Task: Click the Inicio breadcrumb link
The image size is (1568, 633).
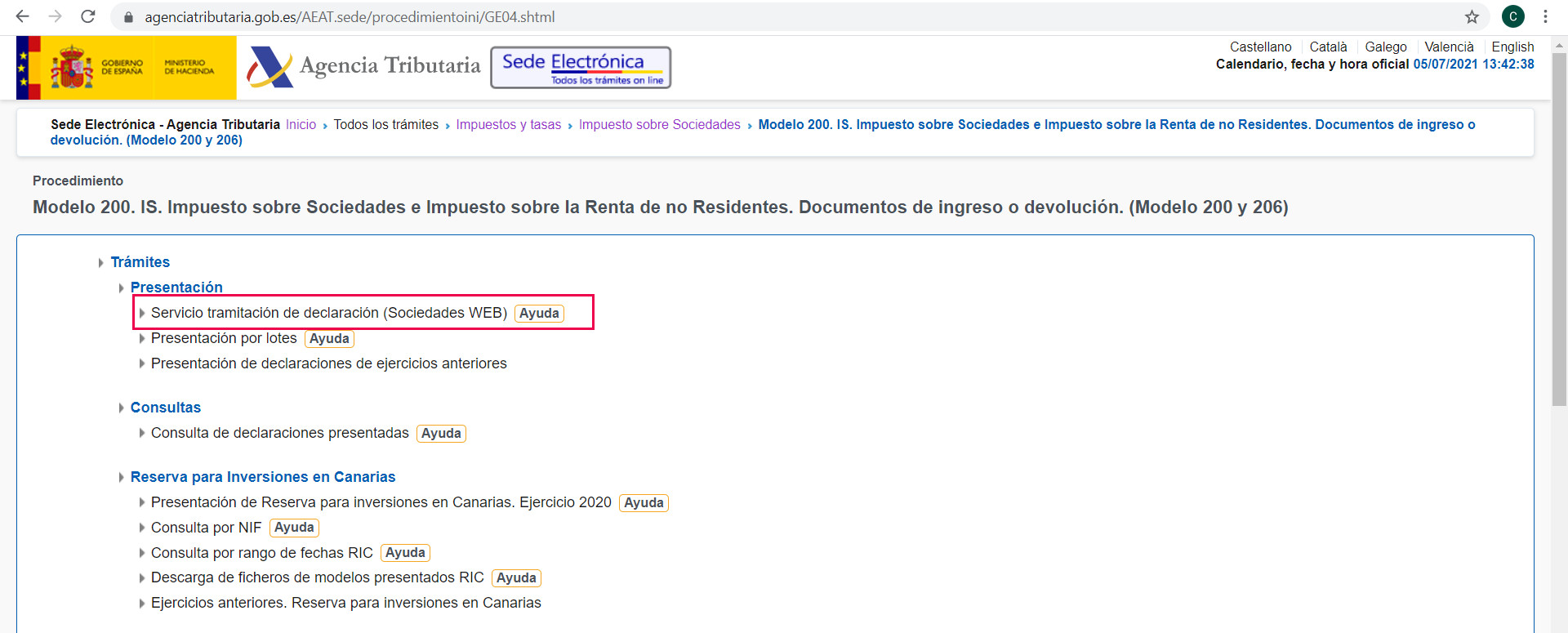Action: (301, 125)
